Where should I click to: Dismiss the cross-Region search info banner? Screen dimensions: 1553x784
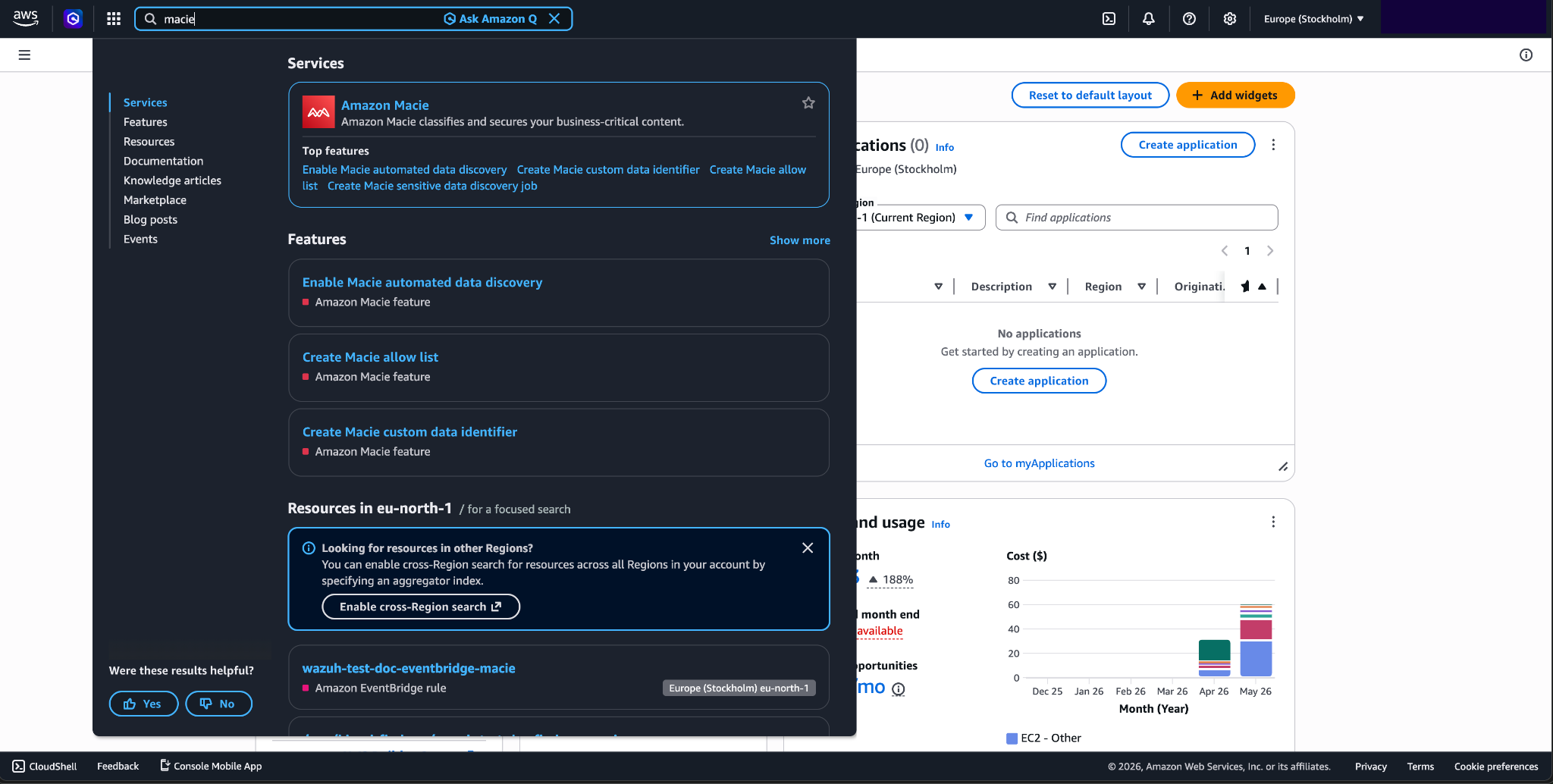(x=808, y=548)
